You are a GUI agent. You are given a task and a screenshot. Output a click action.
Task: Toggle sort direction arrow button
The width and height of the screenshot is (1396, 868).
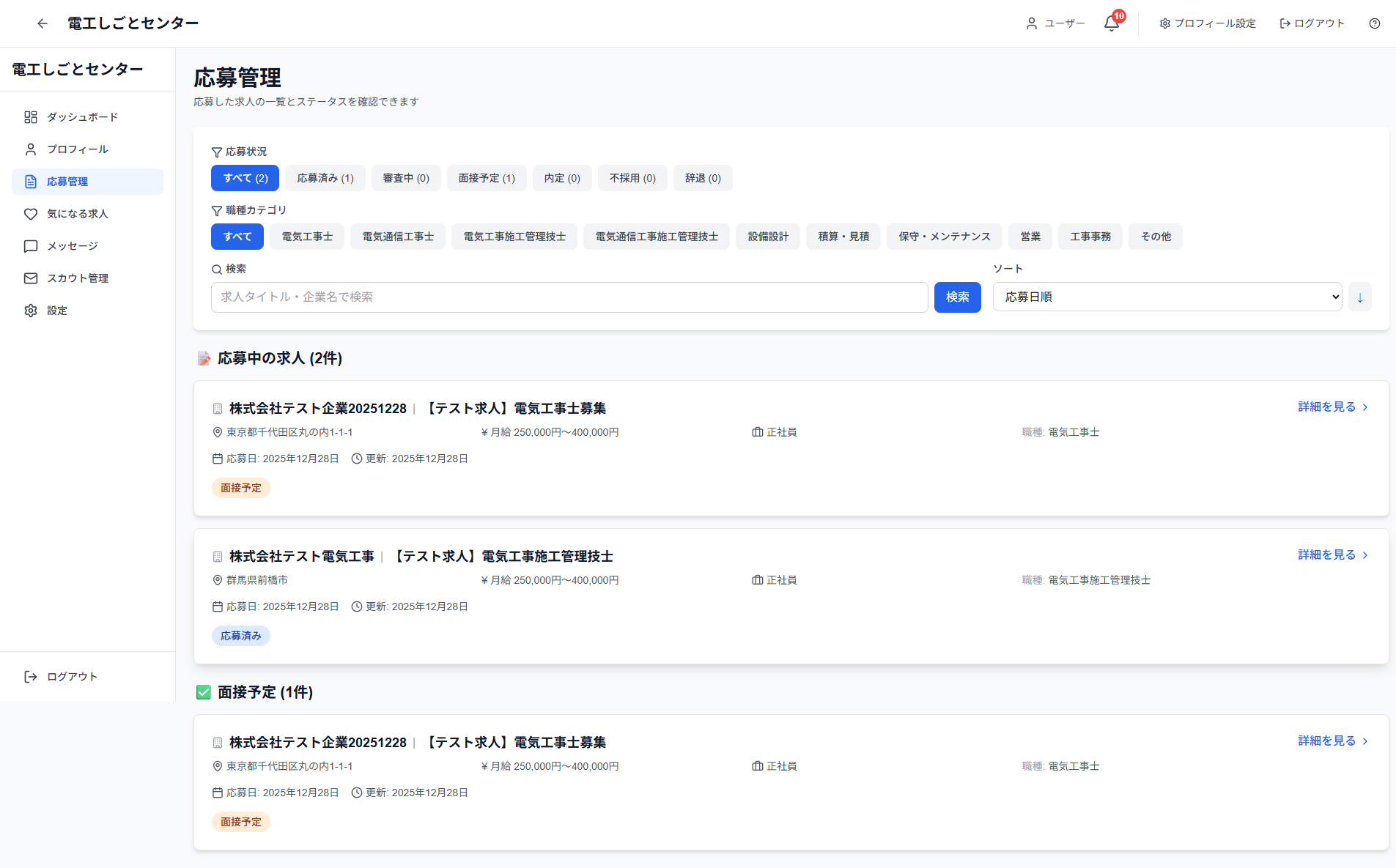[x=1359, y=297]
